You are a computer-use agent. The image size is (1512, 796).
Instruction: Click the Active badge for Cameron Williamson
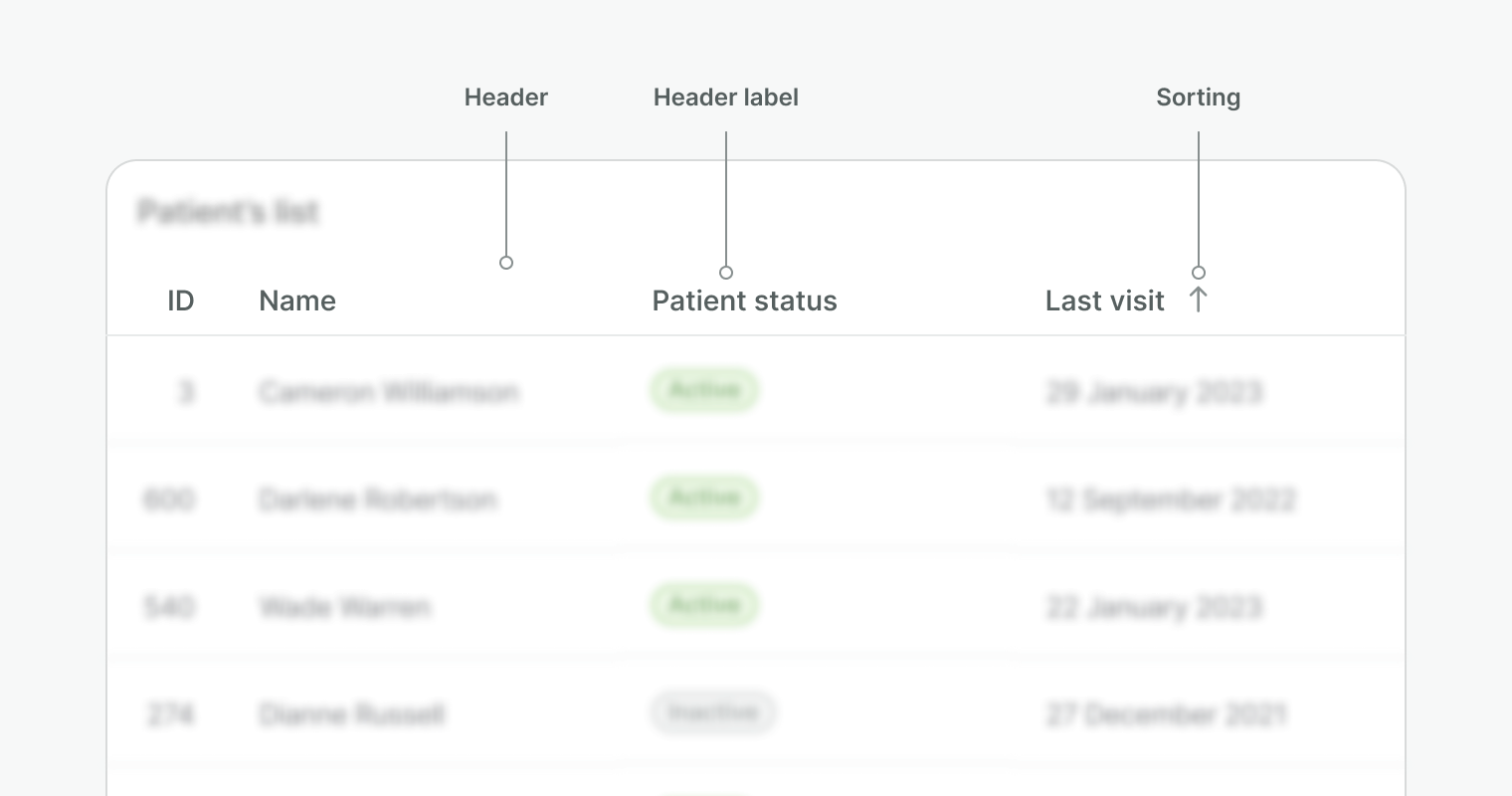[x=704, y=390]
